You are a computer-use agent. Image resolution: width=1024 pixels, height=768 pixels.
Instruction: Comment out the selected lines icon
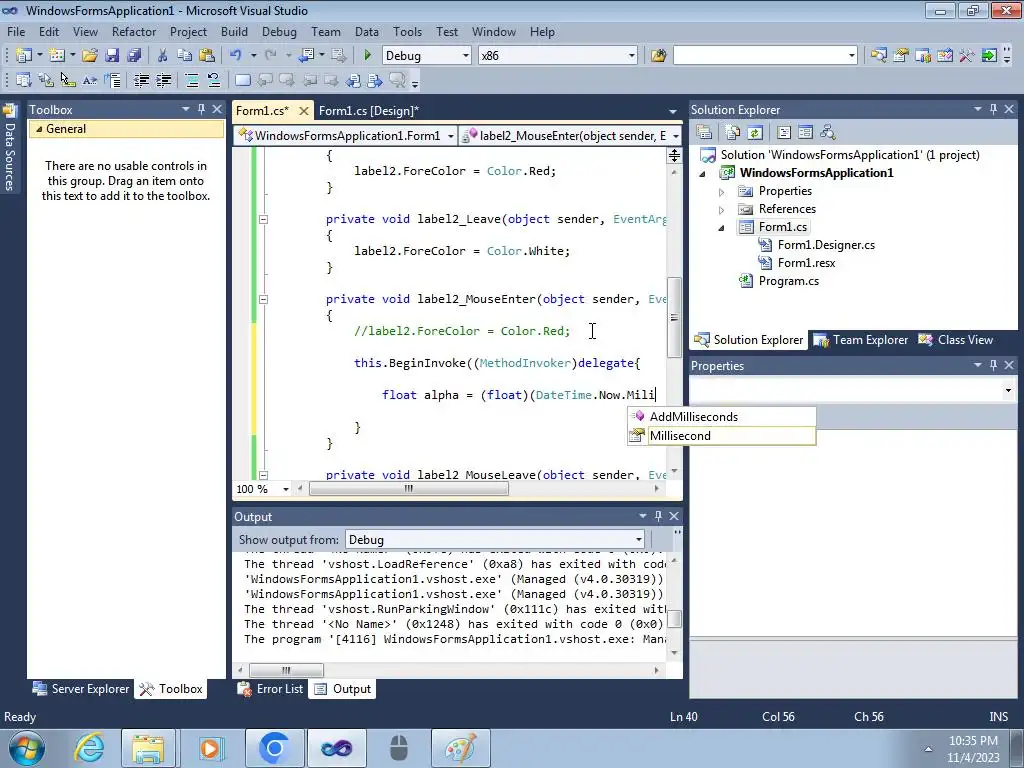tap(192, 80)
